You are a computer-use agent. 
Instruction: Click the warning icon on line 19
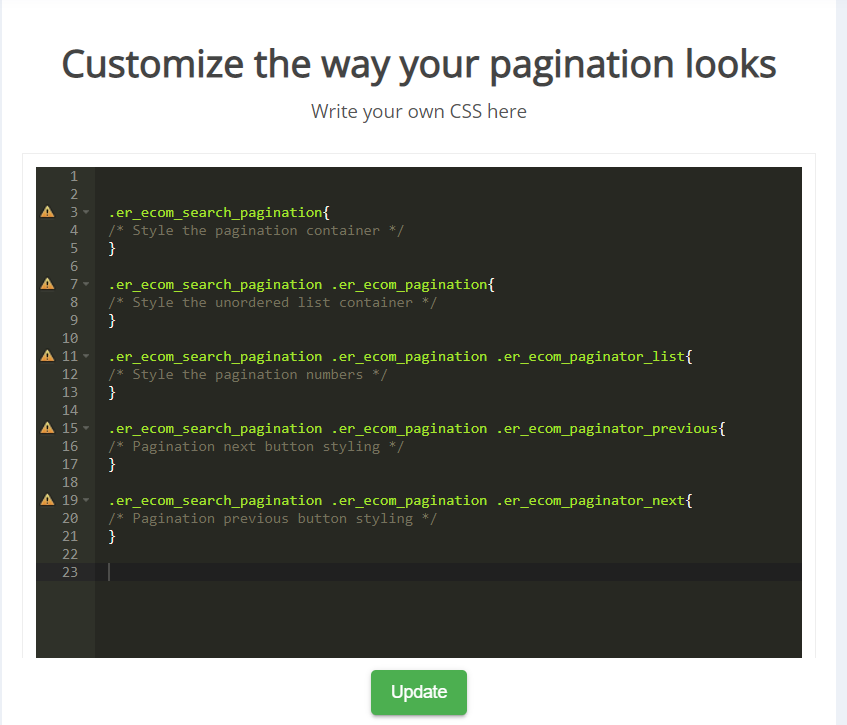tap(47, 500)
